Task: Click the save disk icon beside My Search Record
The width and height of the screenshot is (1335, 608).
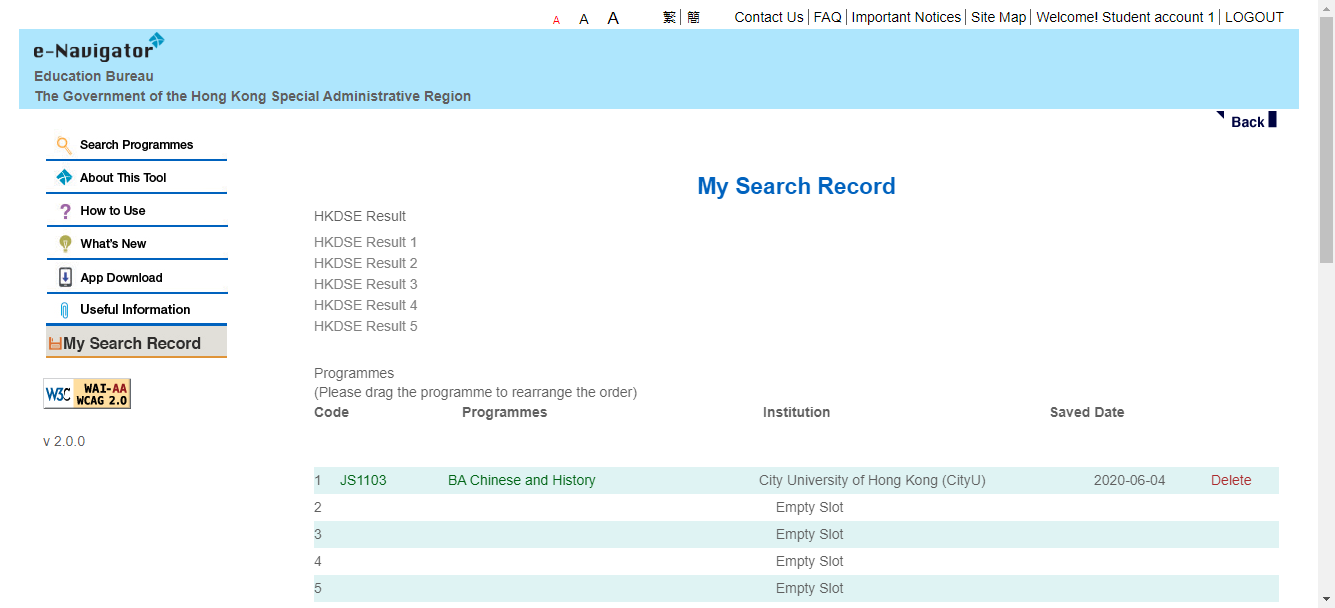Action: [55, 343]
